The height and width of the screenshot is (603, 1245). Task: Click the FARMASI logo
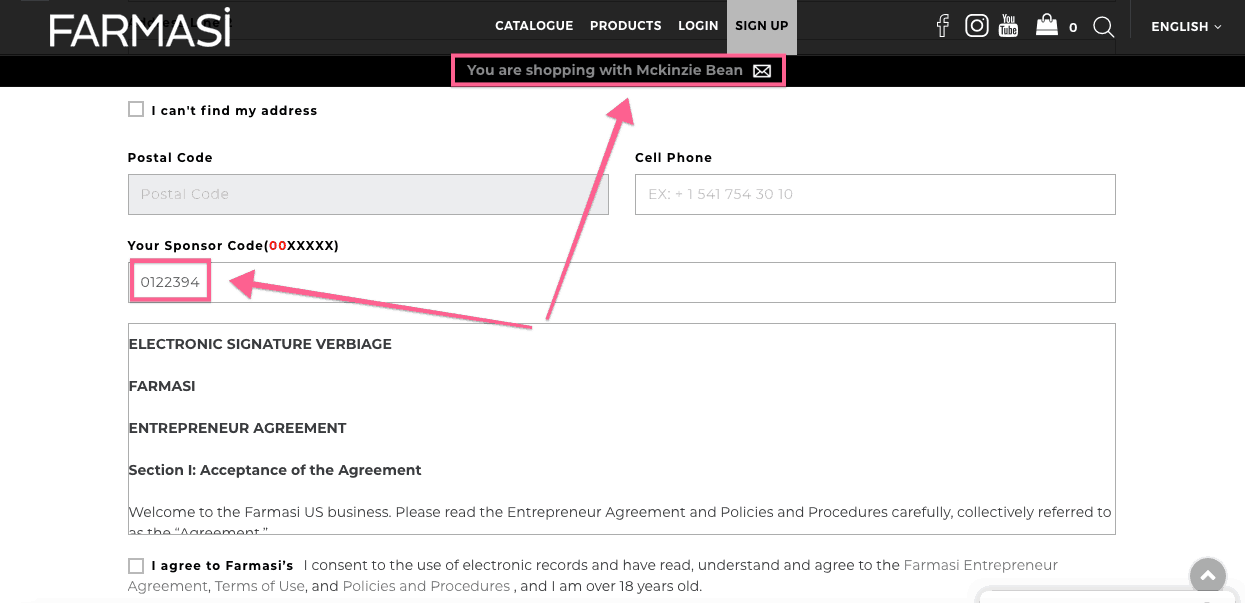[x=140, y=27]
